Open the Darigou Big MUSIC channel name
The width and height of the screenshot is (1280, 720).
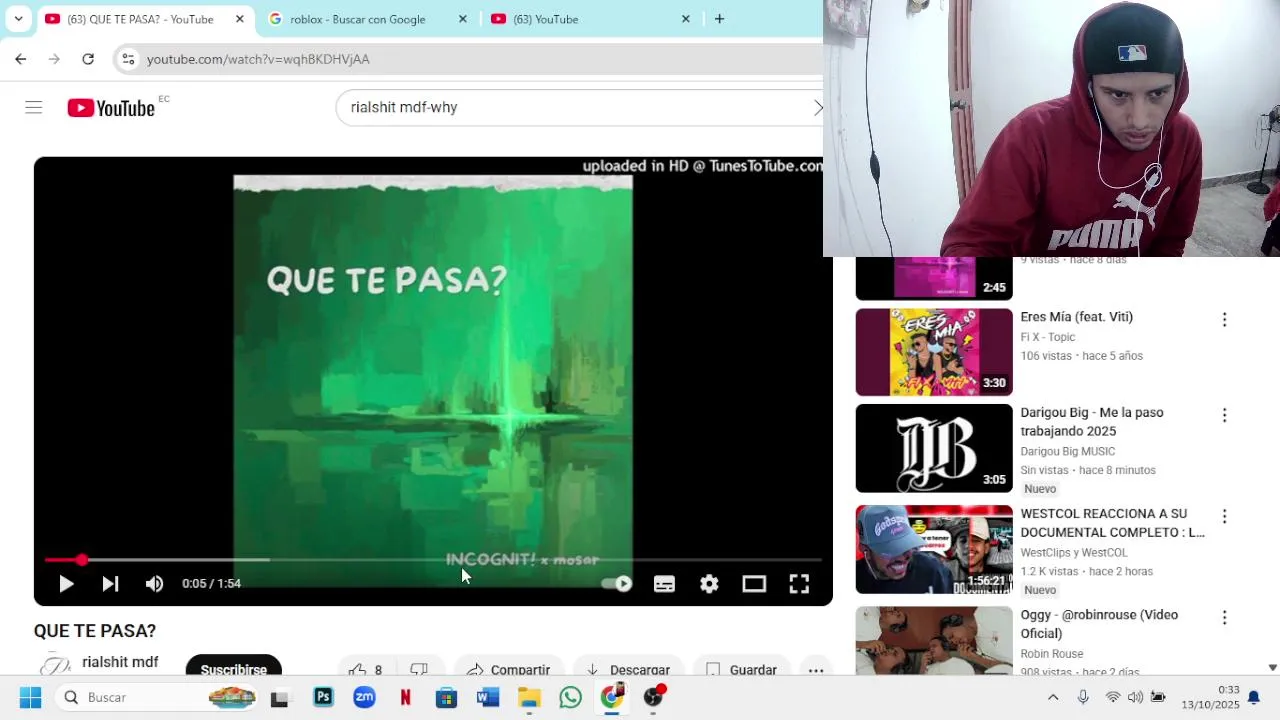pos(1067,451)
